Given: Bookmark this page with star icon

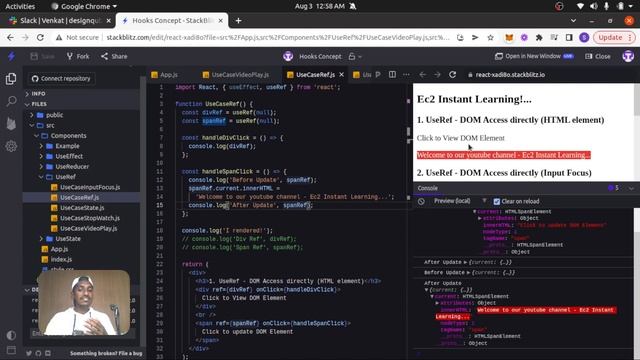Looking at the screenshot, I should (490, 38).
